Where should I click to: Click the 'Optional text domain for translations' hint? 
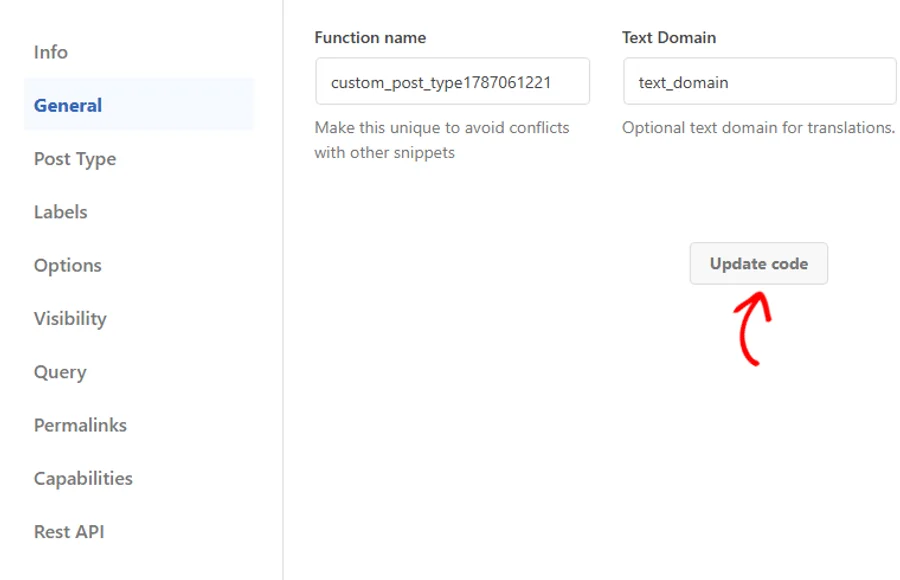[x=758, y=127]
